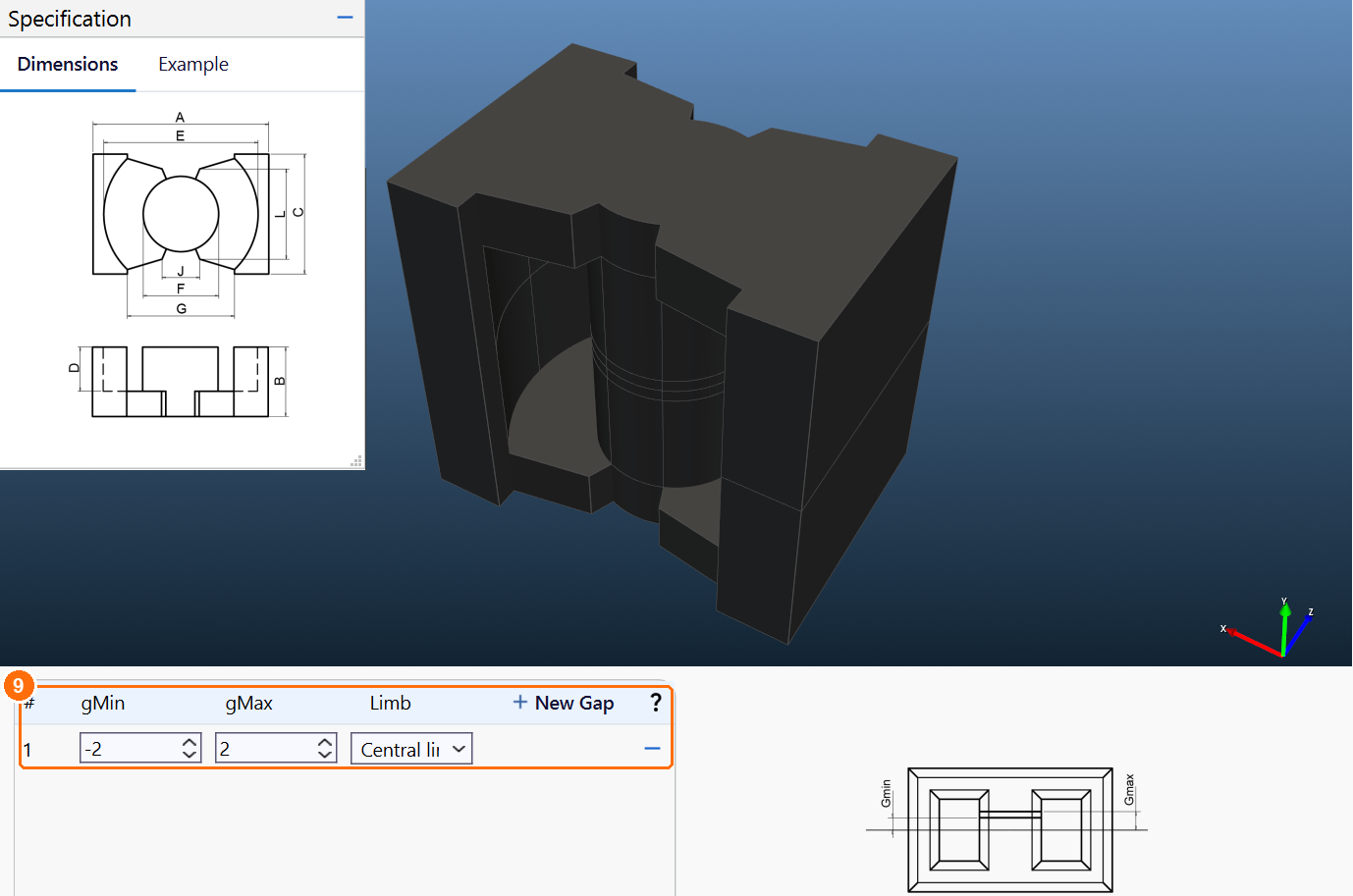Click the gMax column header

(249, 703)
